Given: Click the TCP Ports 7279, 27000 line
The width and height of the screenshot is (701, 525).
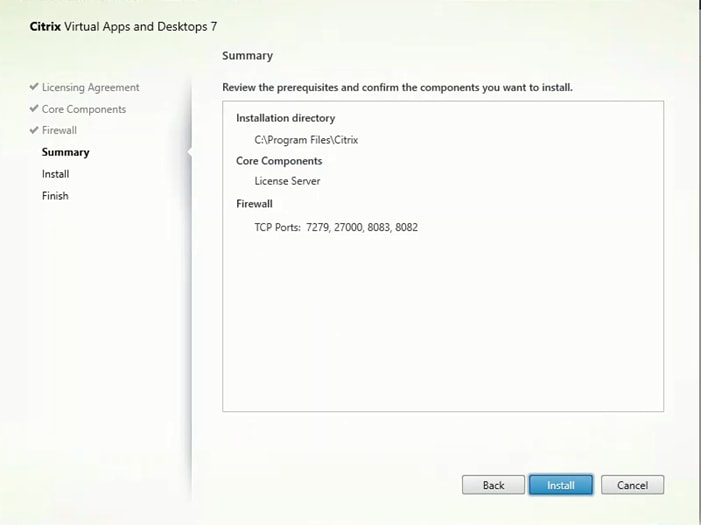Looking at the screenshot, I should [x=336, y=227].
